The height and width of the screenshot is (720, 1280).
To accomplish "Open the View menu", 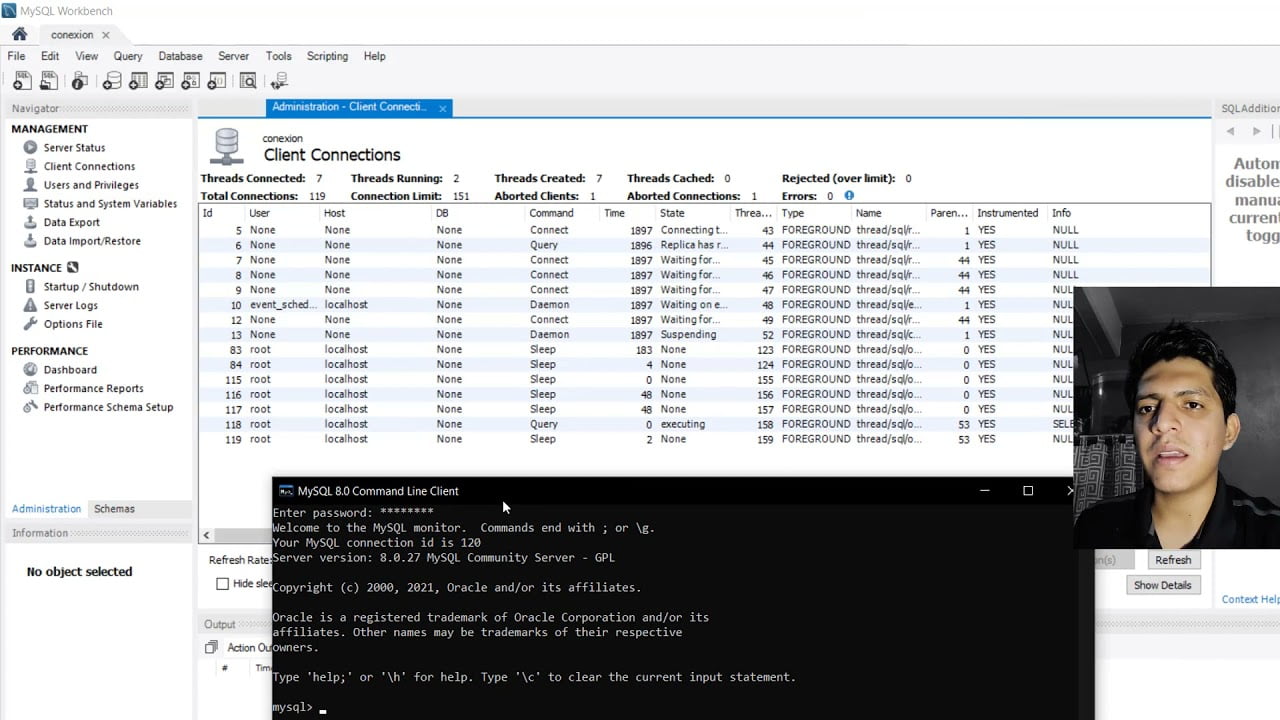I will tap(87, 56).
